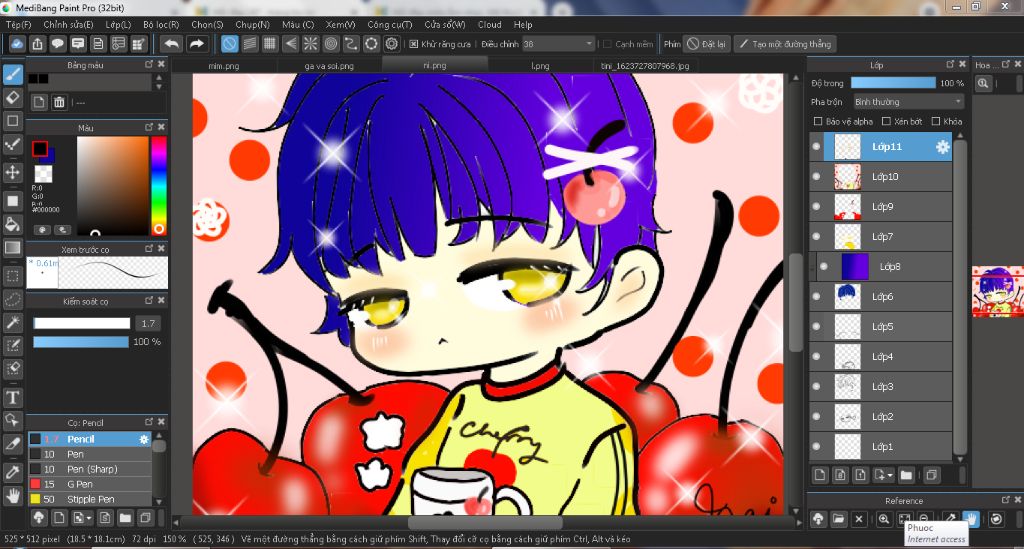This screenshot has width=1024, height=549.
Task: Select the Bucket fill tool
Action: click(12, 224)
